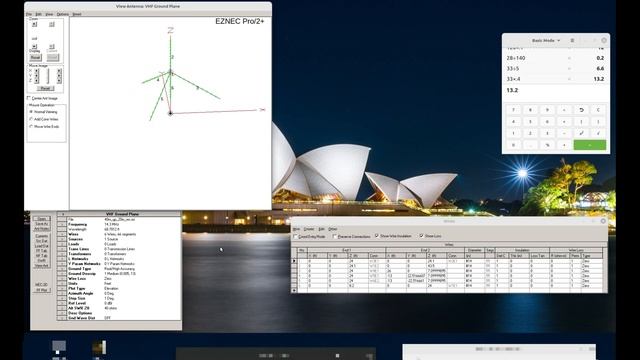Click calculator history row 33×.4
Screen dimensions: 640x360
point(556,79)
